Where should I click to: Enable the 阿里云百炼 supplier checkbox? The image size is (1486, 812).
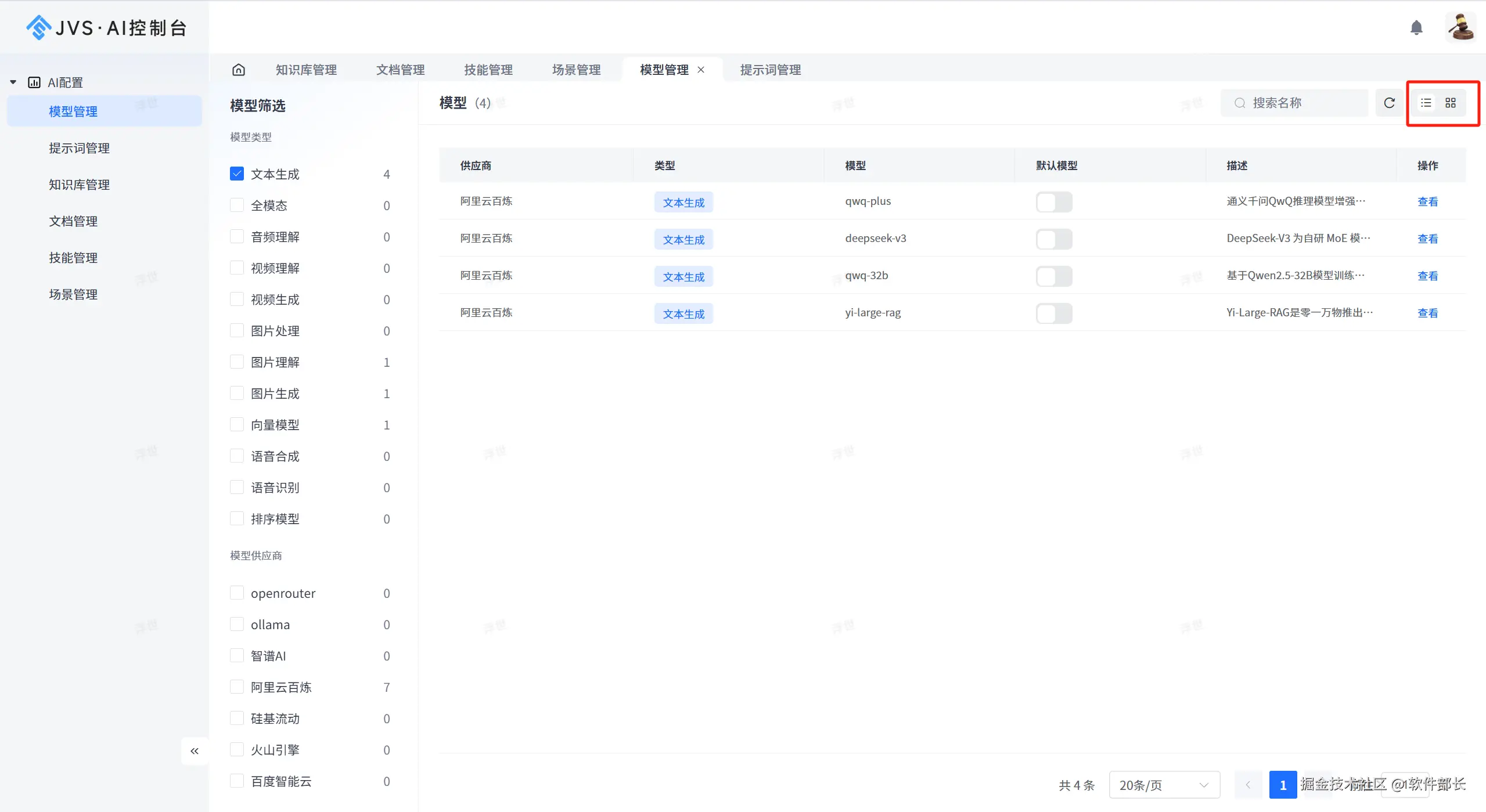[237, 687]
